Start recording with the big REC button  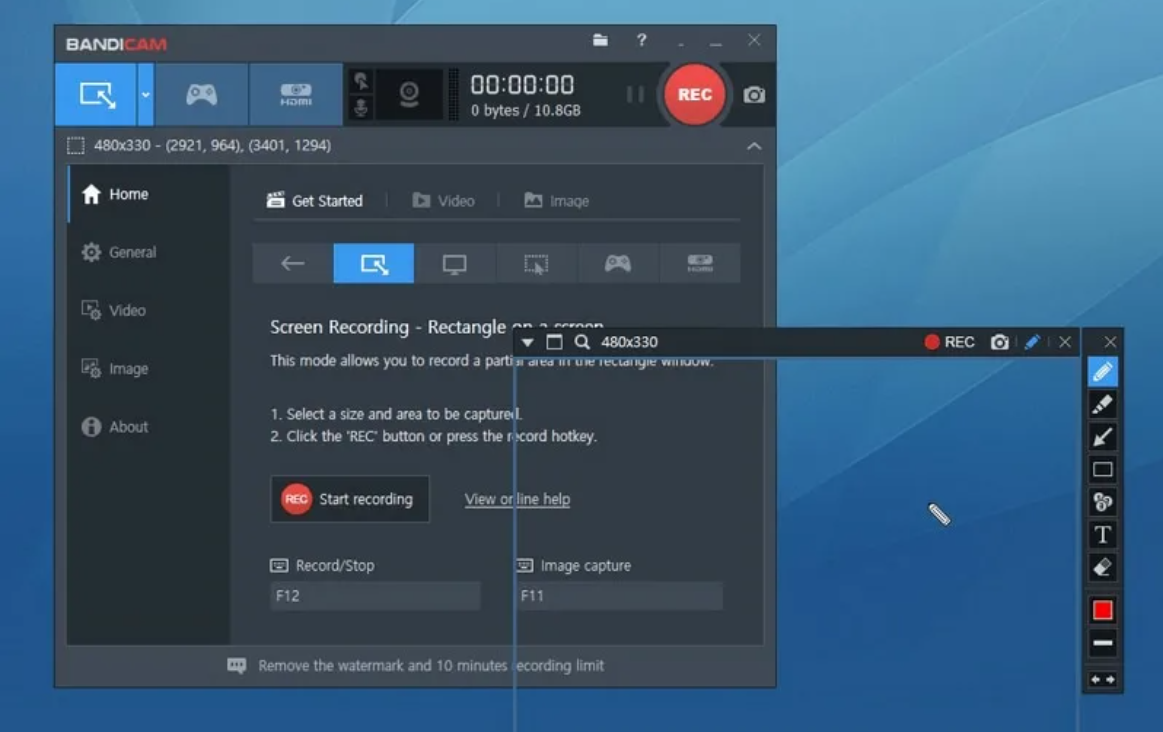(x=694, y=94)
